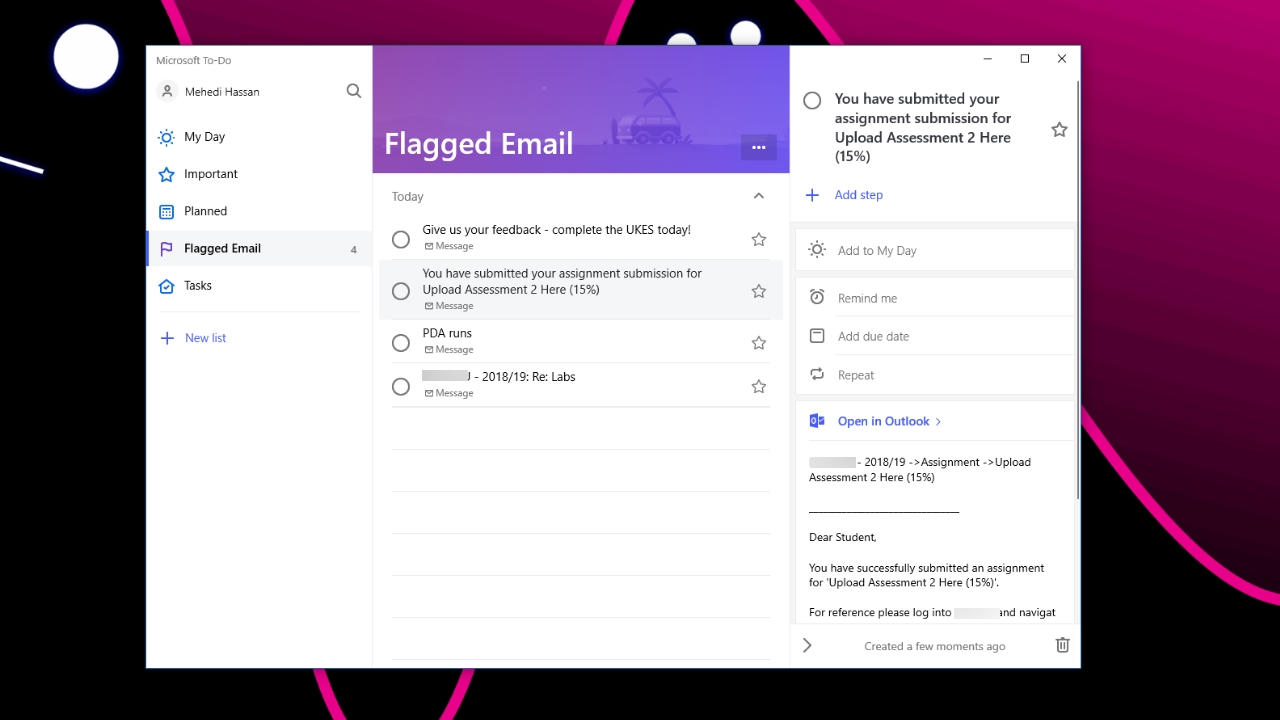
Task: Star the '2018/19: Re: Labs' task
Action: tap(759, 386)
